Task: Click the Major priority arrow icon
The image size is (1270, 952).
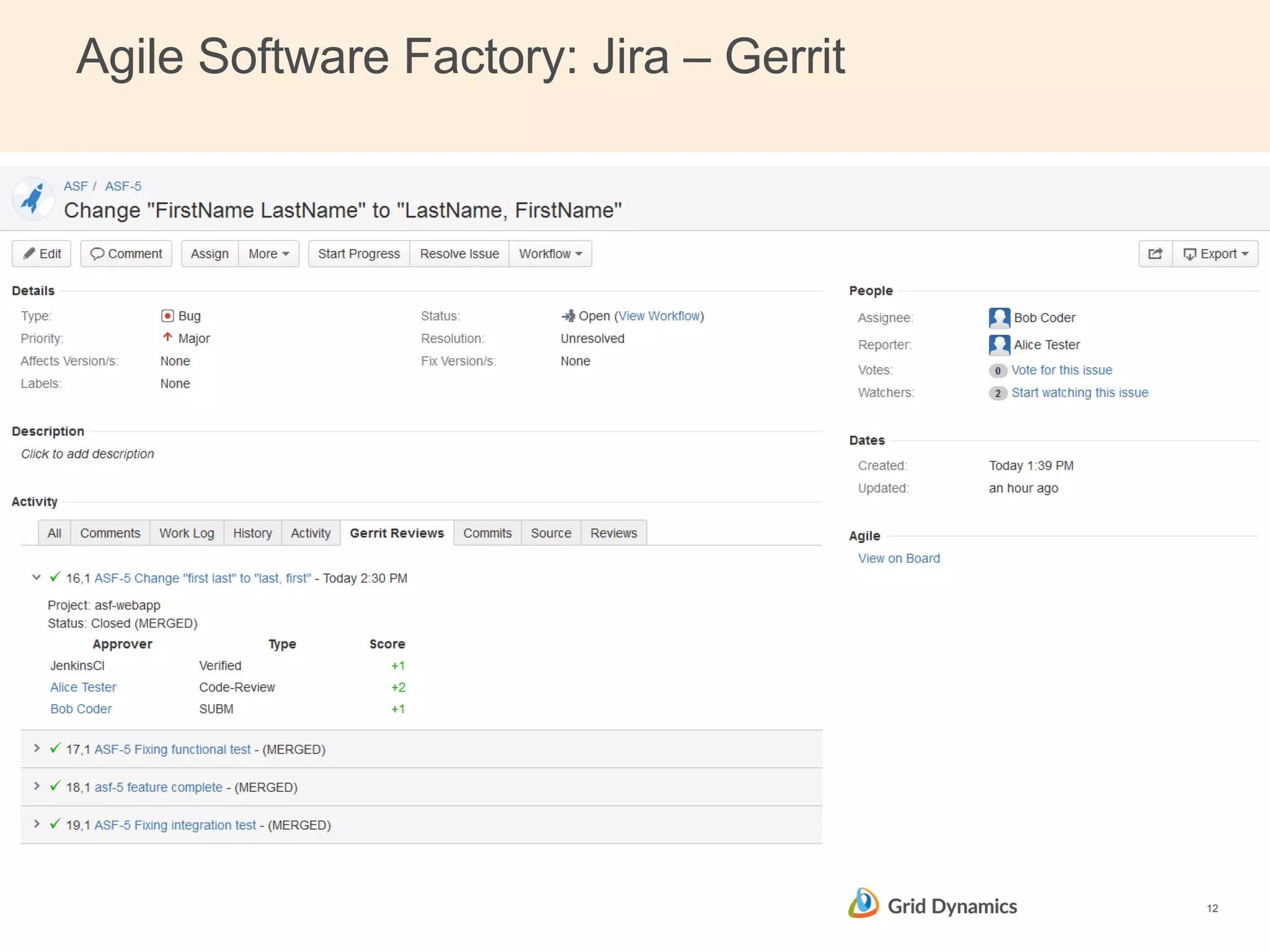Action: pyautogui.click(x=167, y=338)
